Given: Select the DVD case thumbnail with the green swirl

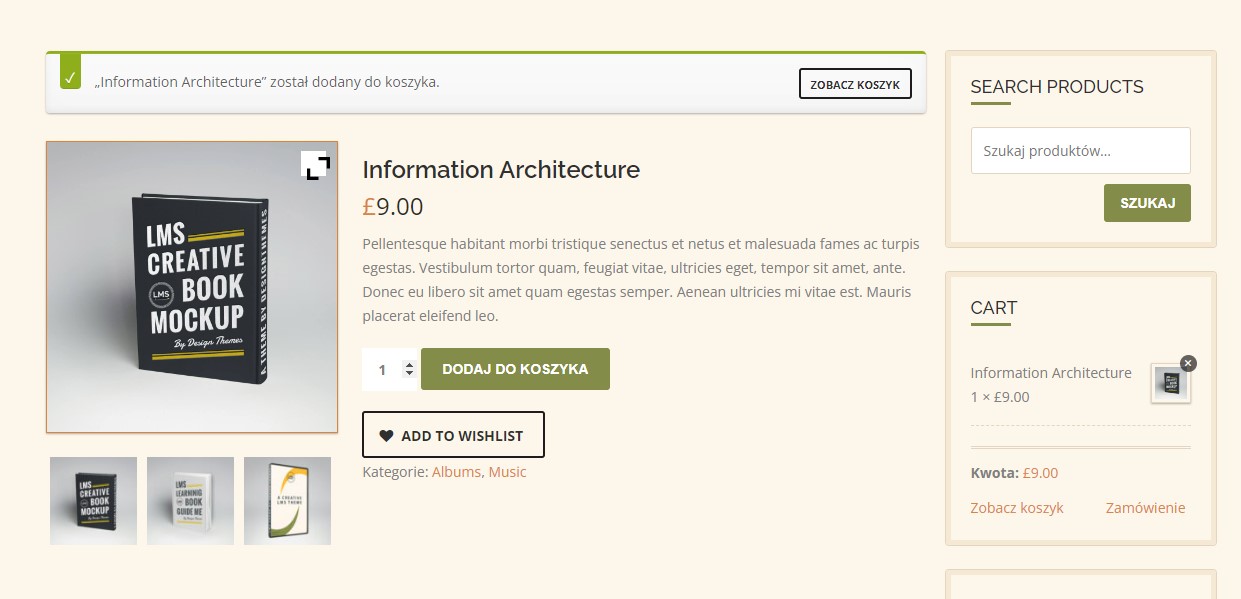Looking at the screenshot, I should [287, 501].
